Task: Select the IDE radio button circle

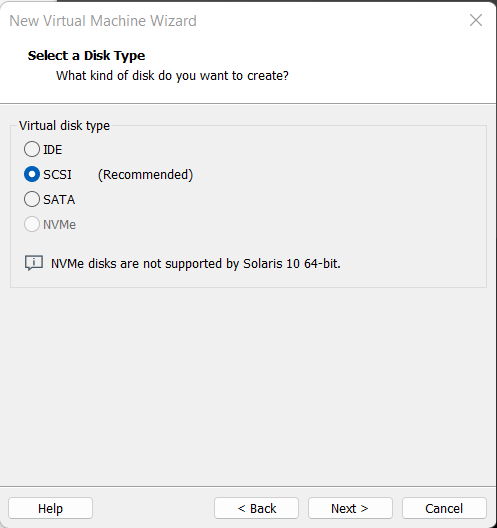Action: tap(32, 149)
